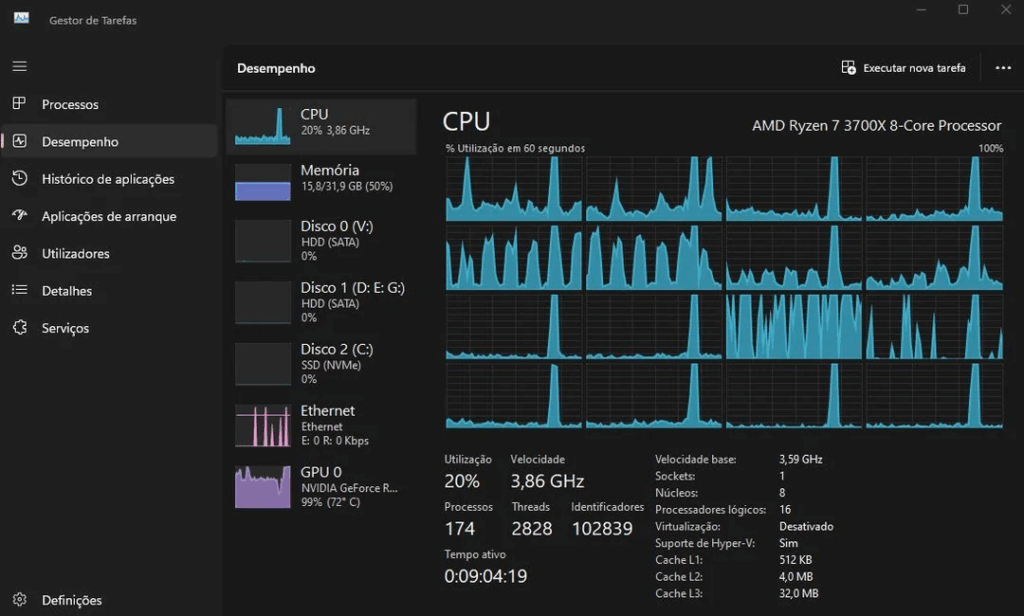The image size is (1024, 616).
Task: Click the 20% Utilização value
Action: pyautogui.click(x=462, y=481)
